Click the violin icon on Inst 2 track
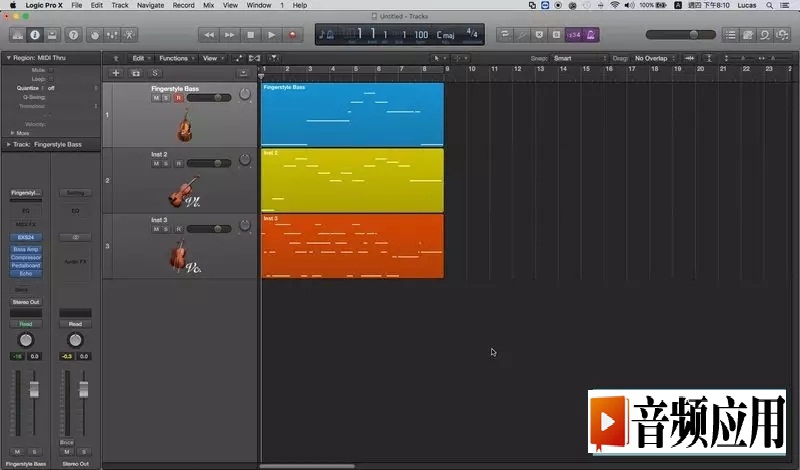Viewport: 800px width, 470px height. 184,191
